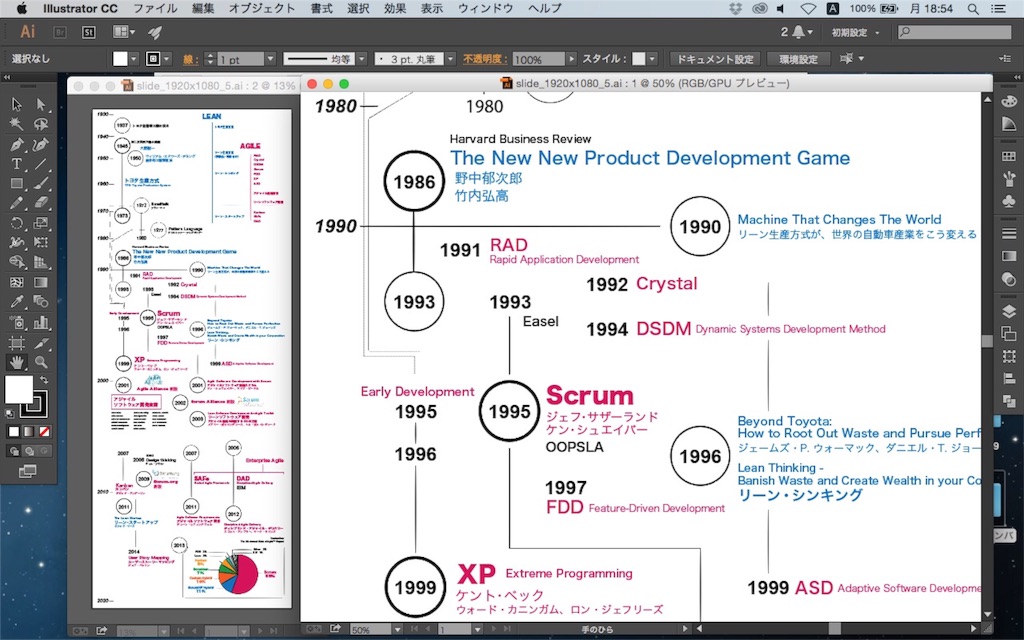Screen dimensions: 1024x640
Task: Open Adobe Bridge with Br button
Action: pyautogui.click(x=59, y=32)
